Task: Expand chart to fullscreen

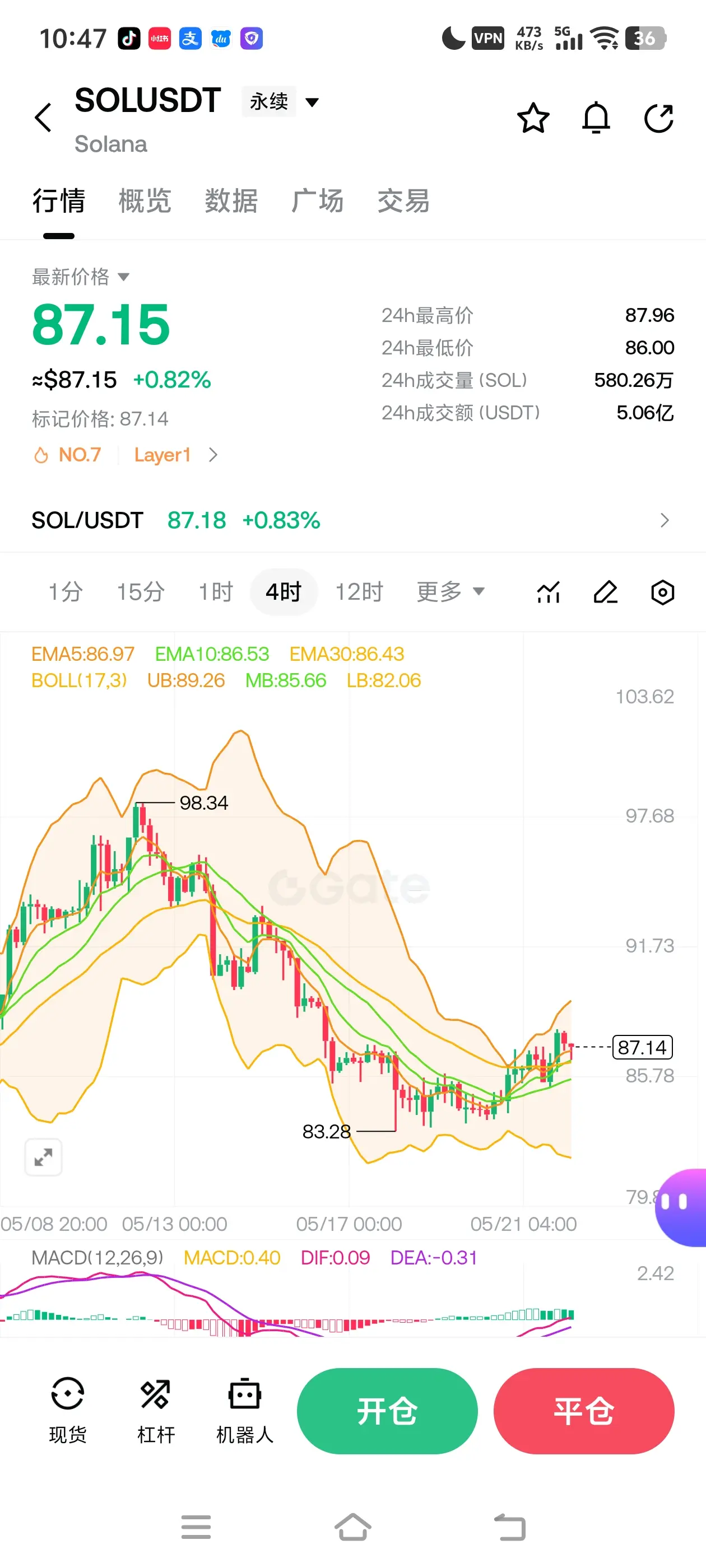Action: coord(43,1156)
